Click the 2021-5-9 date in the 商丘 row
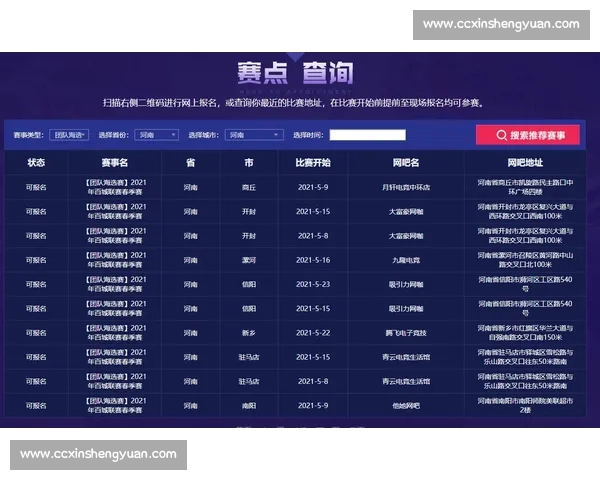This screenshot has height=480, width=600. point(313,187)
